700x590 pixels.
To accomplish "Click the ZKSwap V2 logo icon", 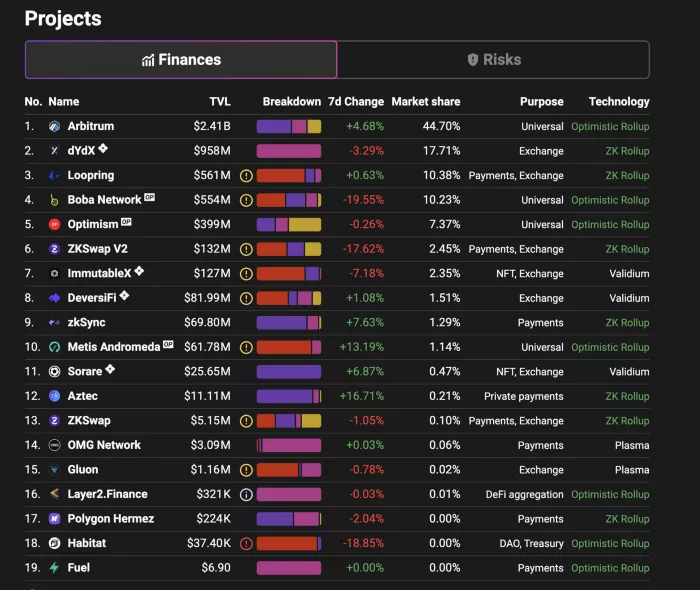I will [54, 249].
